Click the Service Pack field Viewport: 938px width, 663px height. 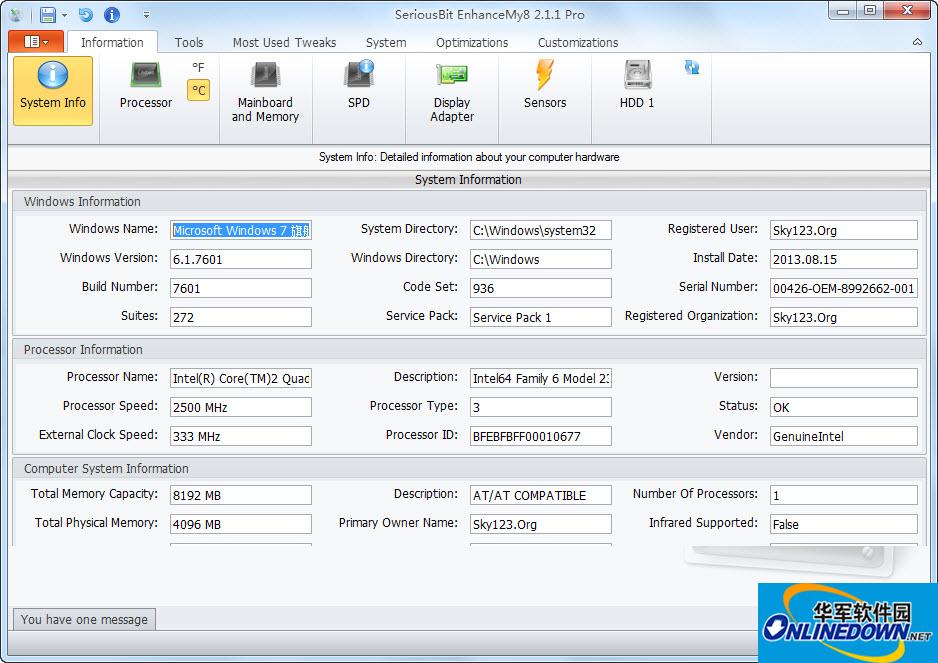click(x=541, y=317)
